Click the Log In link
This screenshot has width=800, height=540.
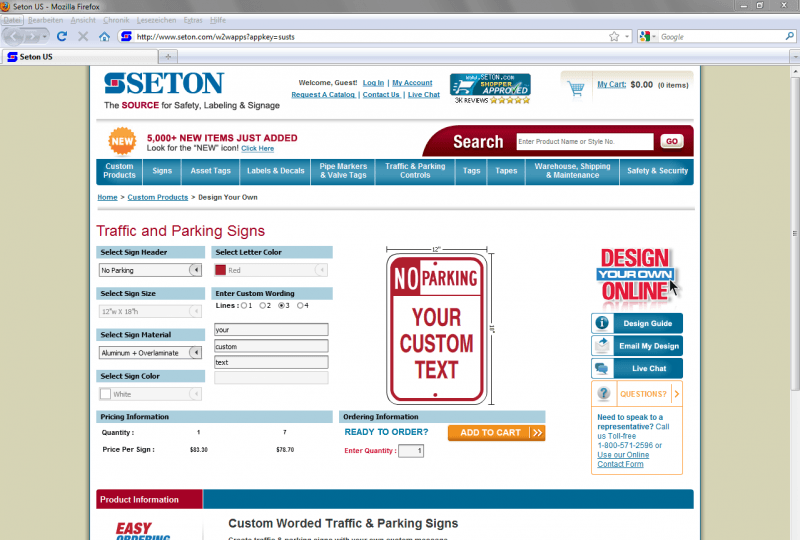pos(373,83)
